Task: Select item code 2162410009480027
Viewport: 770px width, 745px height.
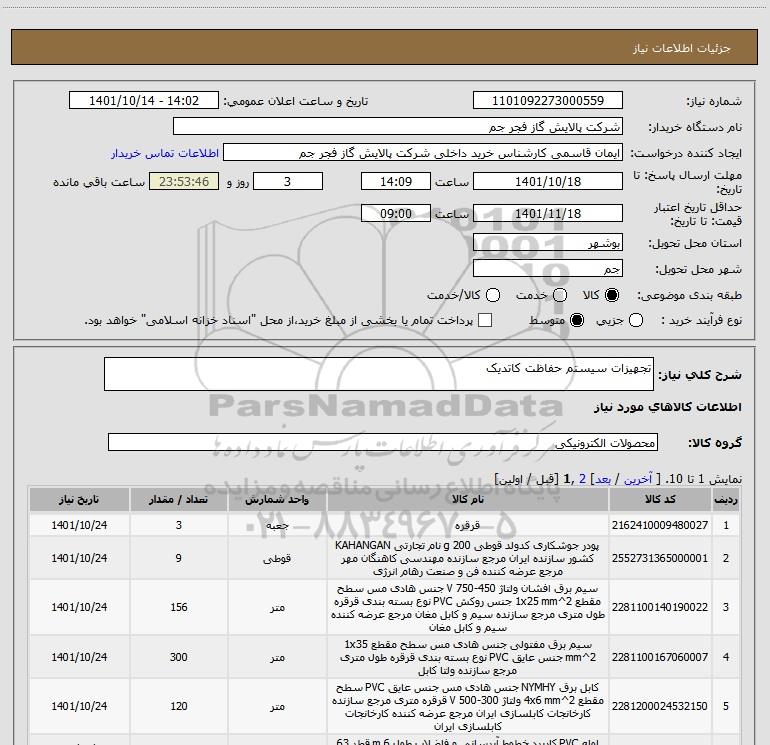Action: 660,525
